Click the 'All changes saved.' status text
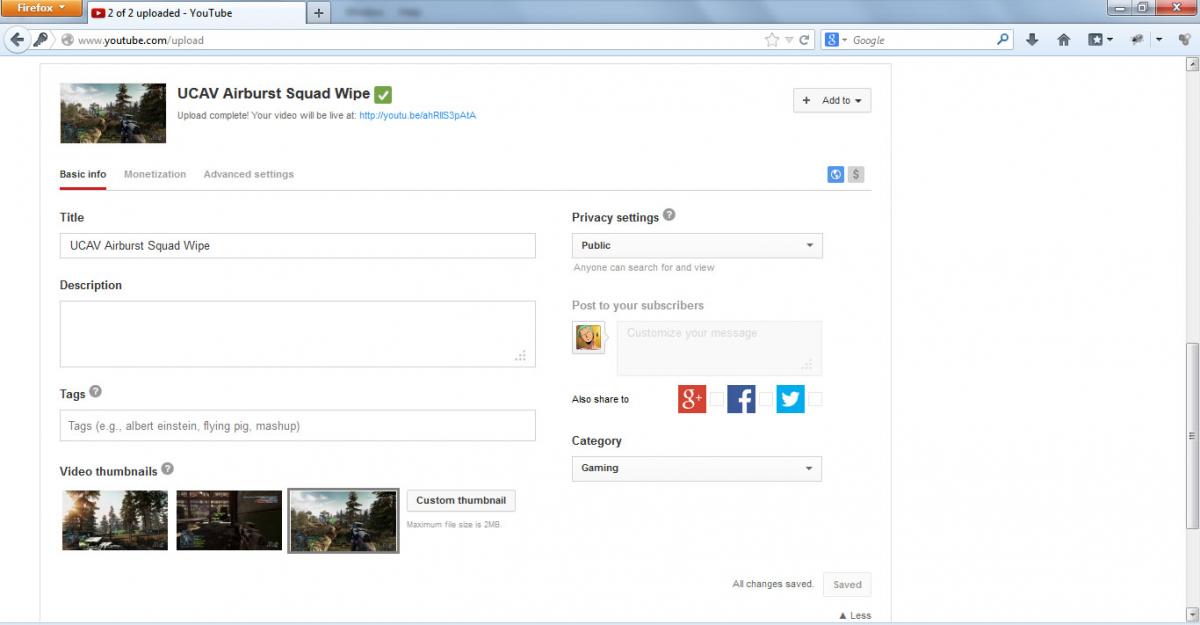Viewport: 1200px width, 625px height. [x=772, y=584]
